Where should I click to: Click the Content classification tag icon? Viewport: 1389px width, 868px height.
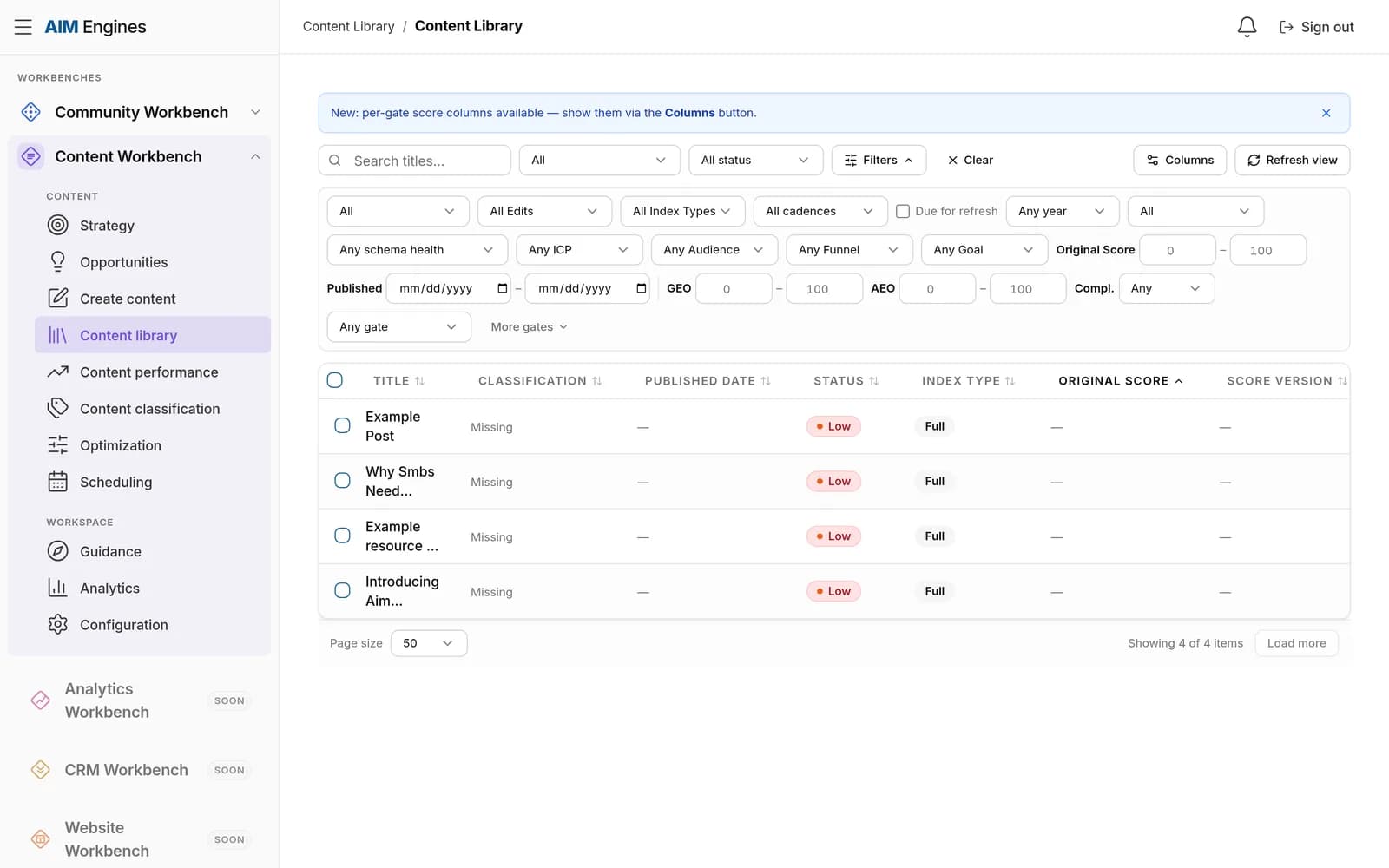57,409
